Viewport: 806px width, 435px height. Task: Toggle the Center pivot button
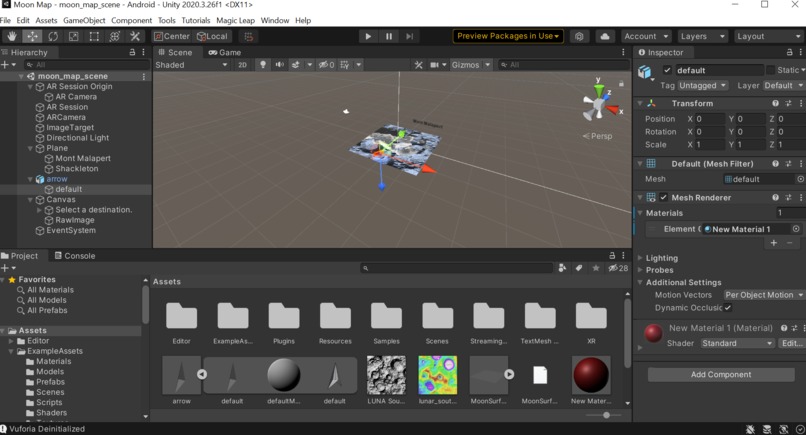click(x=172, y=36)
